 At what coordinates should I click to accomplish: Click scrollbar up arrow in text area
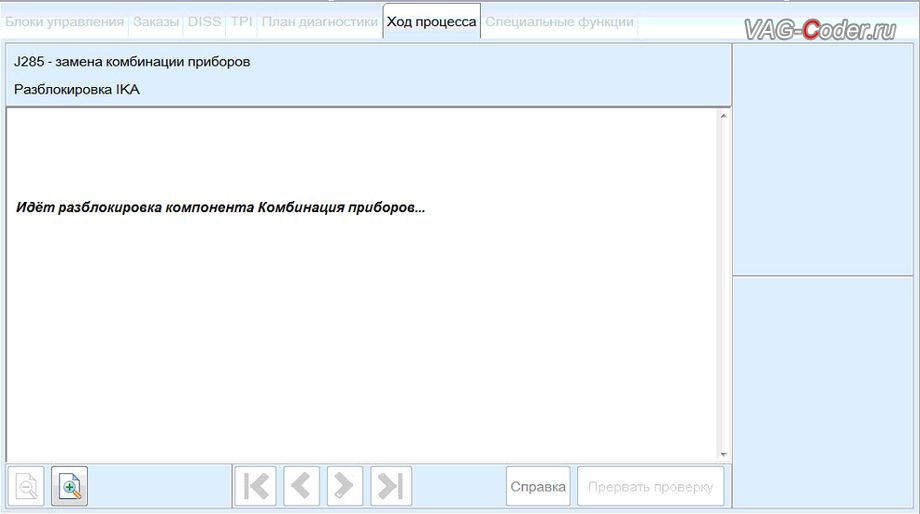pos(723,116)
